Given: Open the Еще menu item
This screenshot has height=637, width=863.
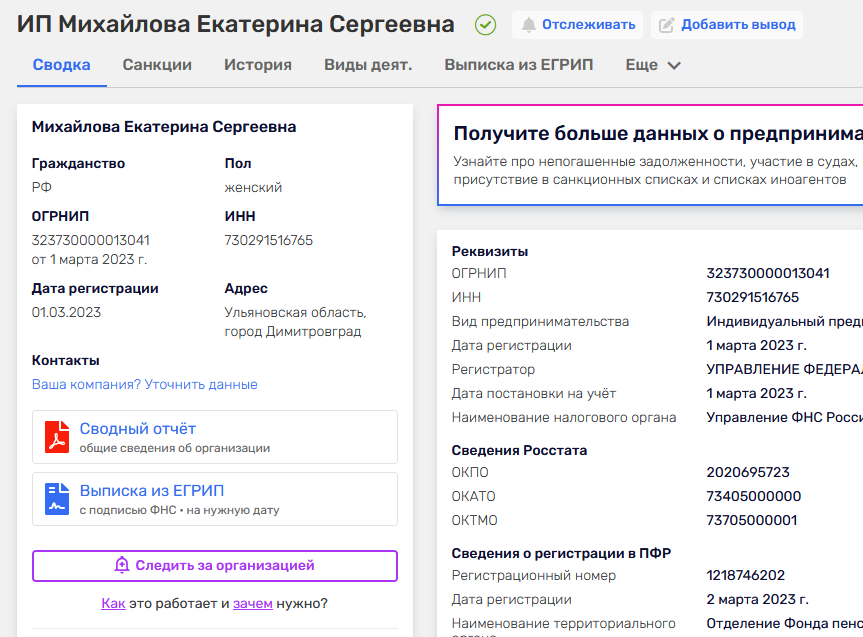Looking at the screenshot, I should pos(653,65).
